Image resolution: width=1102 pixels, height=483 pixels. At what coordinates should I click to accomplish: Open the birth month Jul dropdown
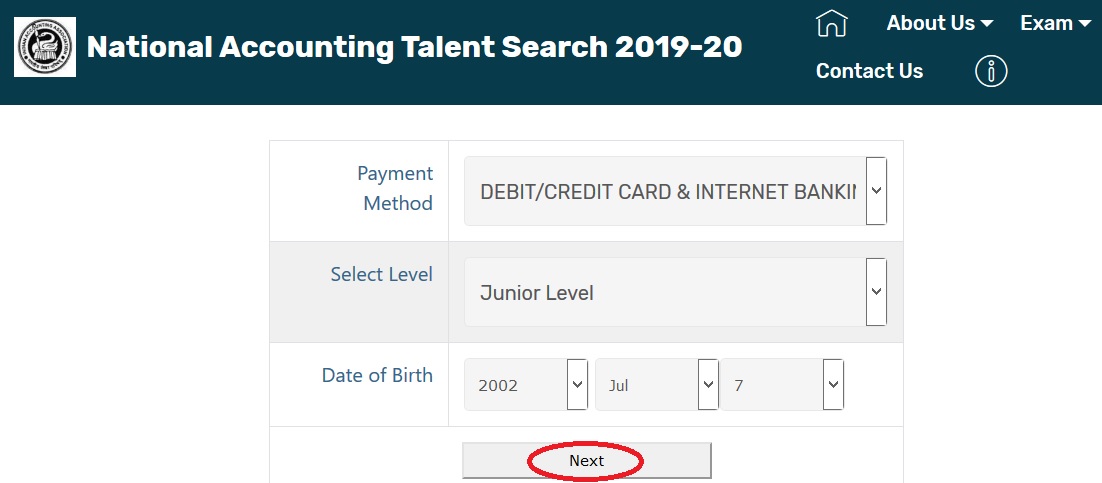[x=656, y=385]
